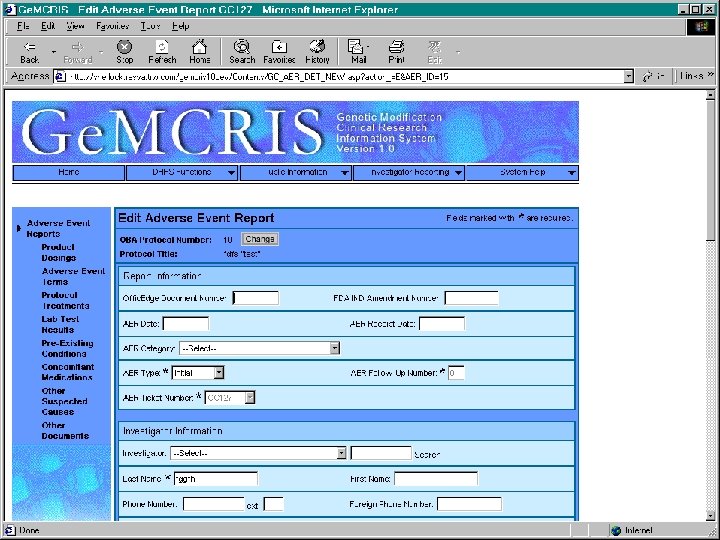
Task: Open the Lab Test Results sidebar link
Action: click(x=60, y=324)
